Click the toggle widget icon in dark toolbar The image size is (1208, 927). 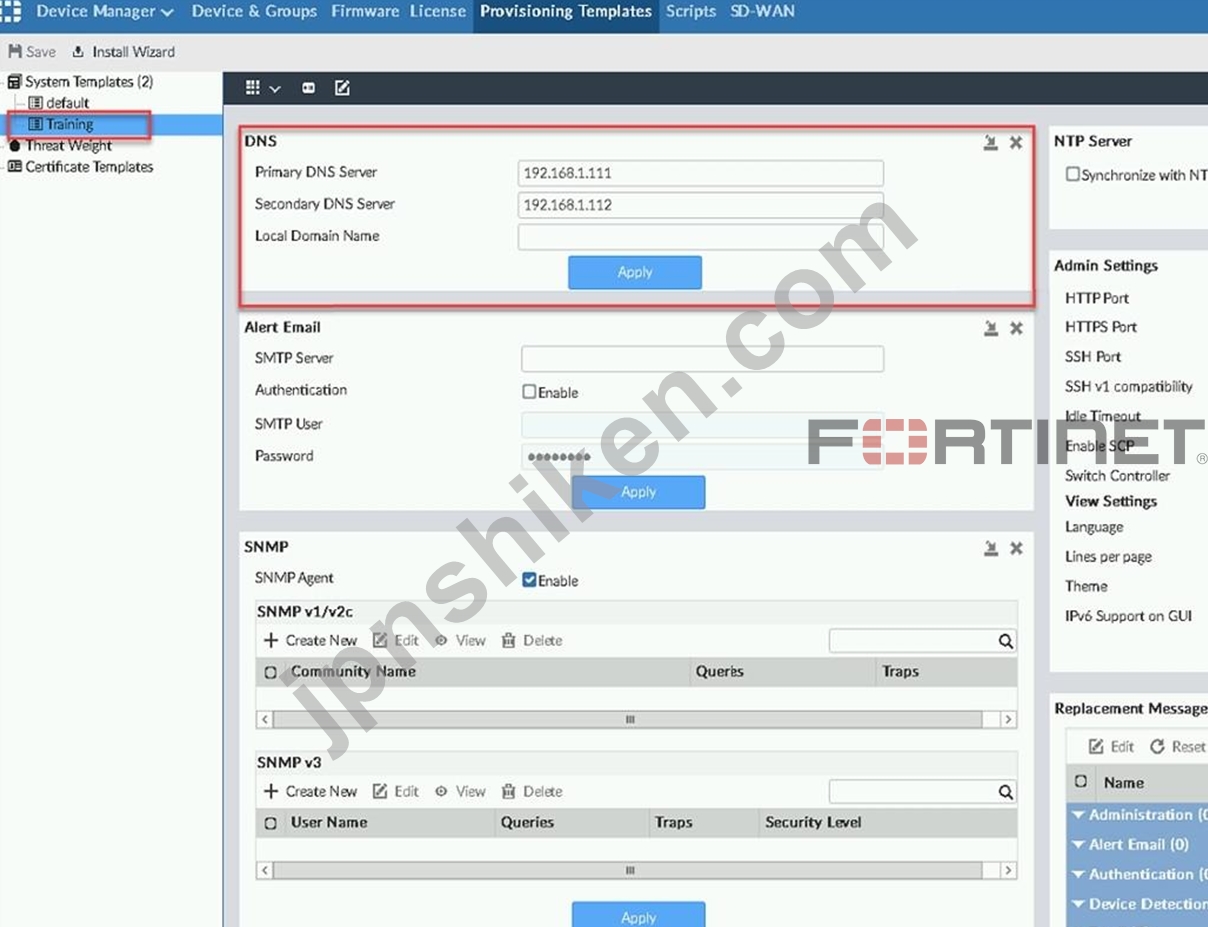pyautogui.click(x=309, y=88)
